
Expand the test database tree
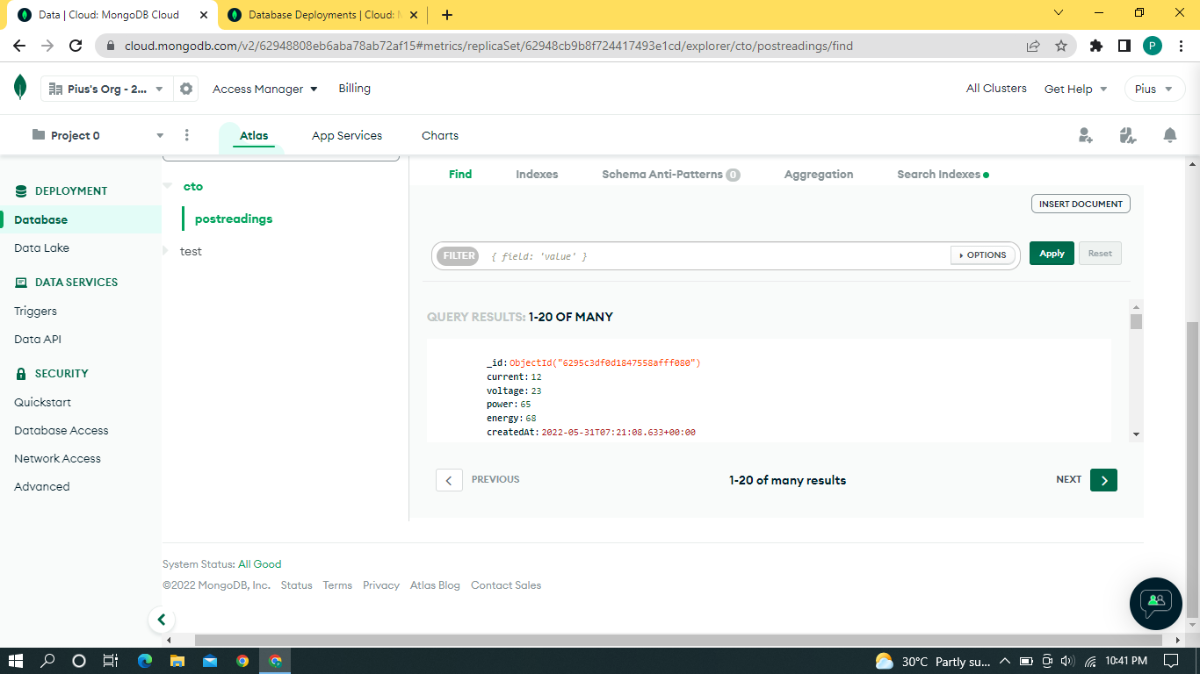point(166,251)
